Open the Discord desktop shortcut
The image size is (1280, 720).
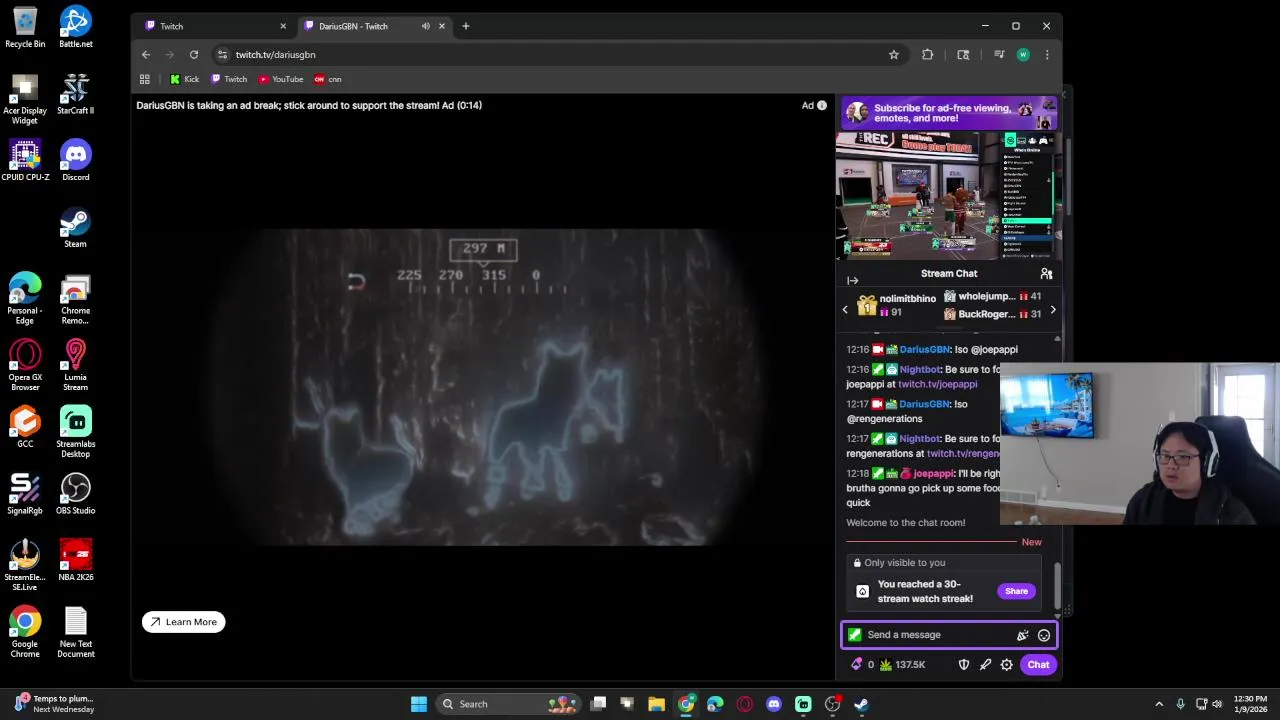point(75,160)
